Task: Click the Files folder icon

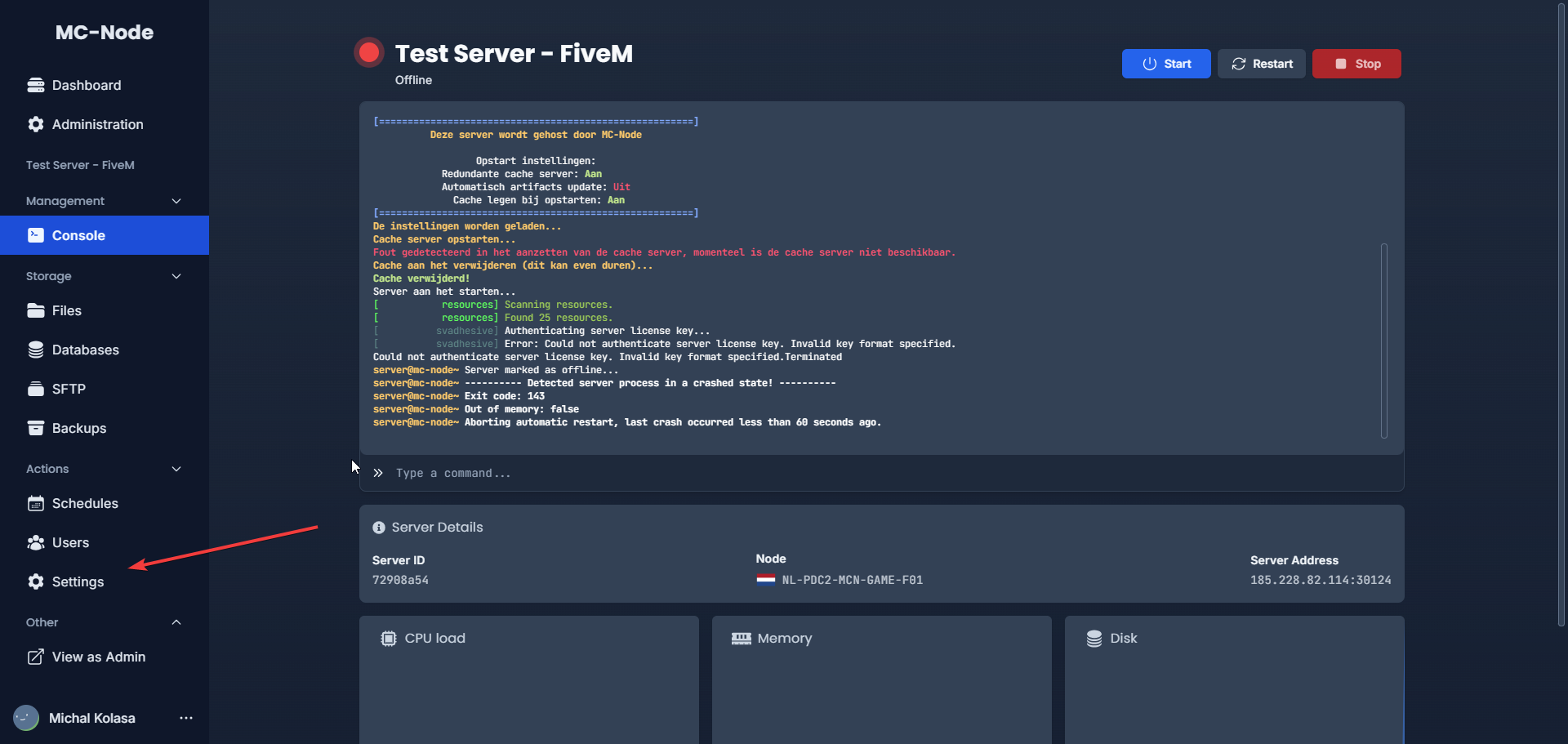Action: coord(36,310)
